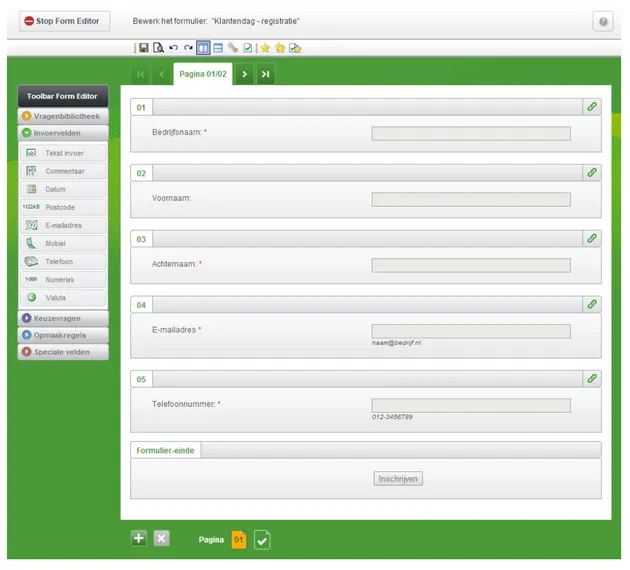Click the Inschrijven submit button
630x570 pixels.
(398, 479)
